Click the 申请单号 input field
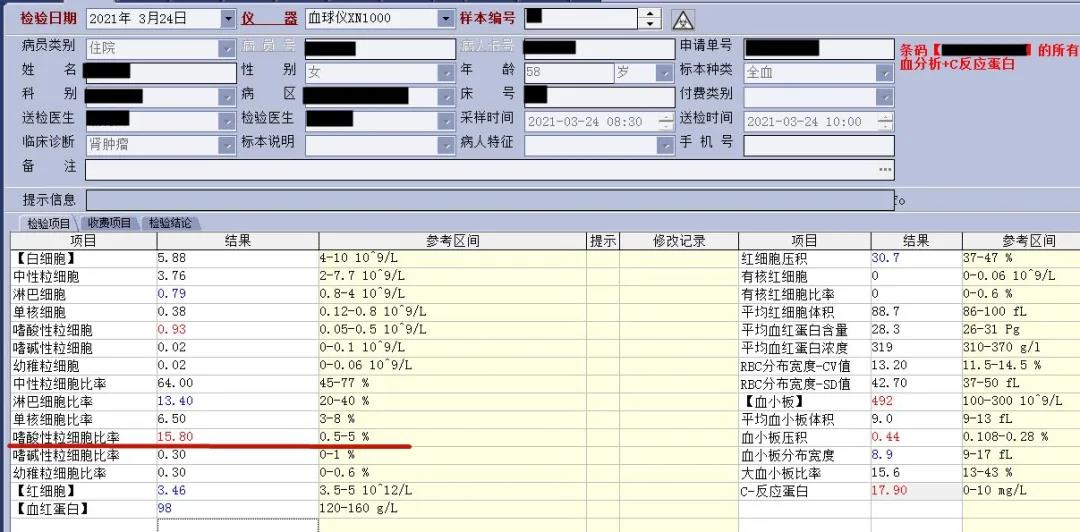 coord(818,49)
